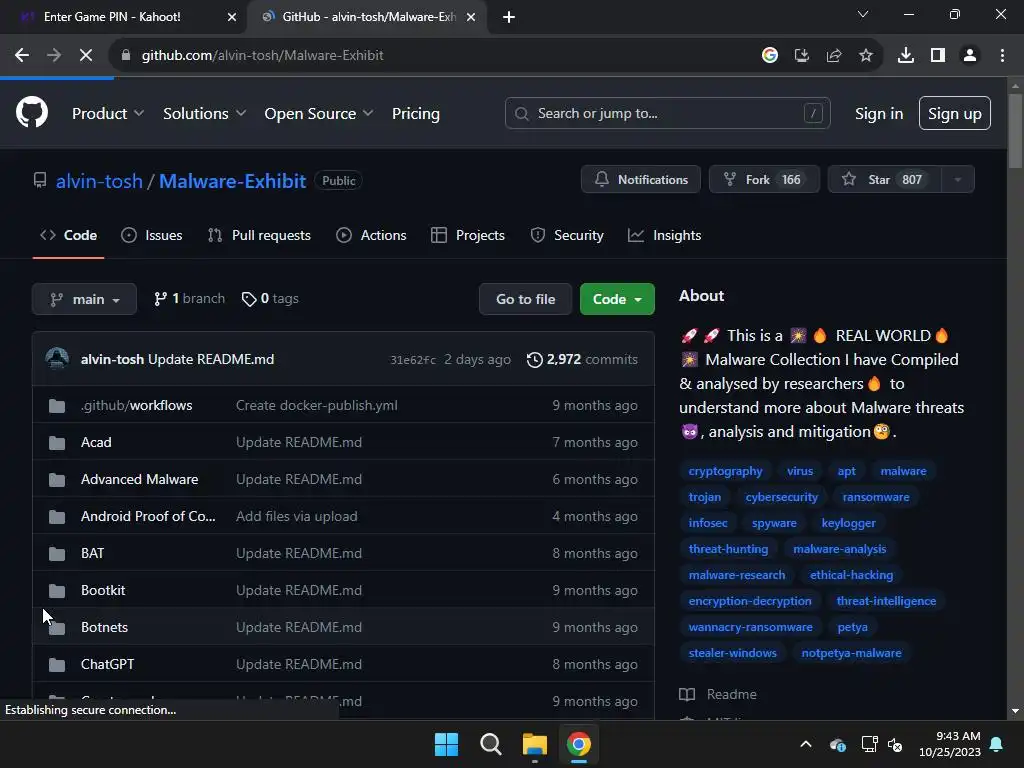Select the ransomware topic tag
The width and height of the screenshot is (1024, 768).
(x=876, y=497)
